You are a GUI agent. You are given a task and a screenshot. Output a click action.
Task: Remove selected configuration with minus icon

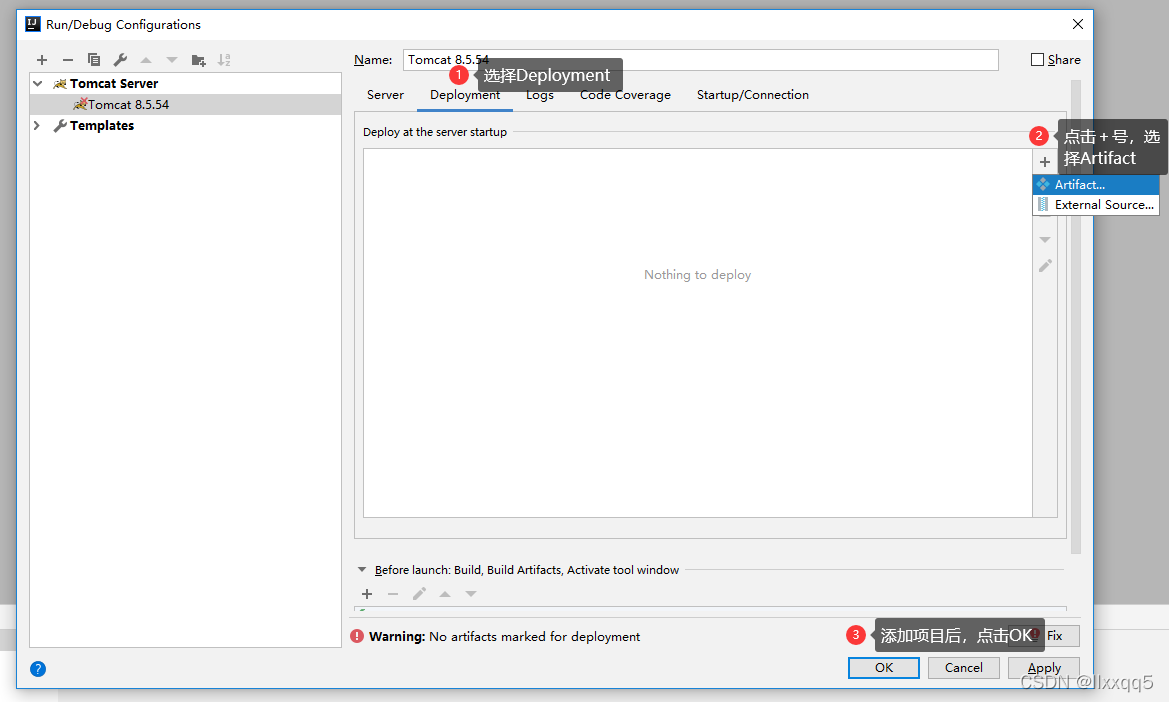coord(68,60)
